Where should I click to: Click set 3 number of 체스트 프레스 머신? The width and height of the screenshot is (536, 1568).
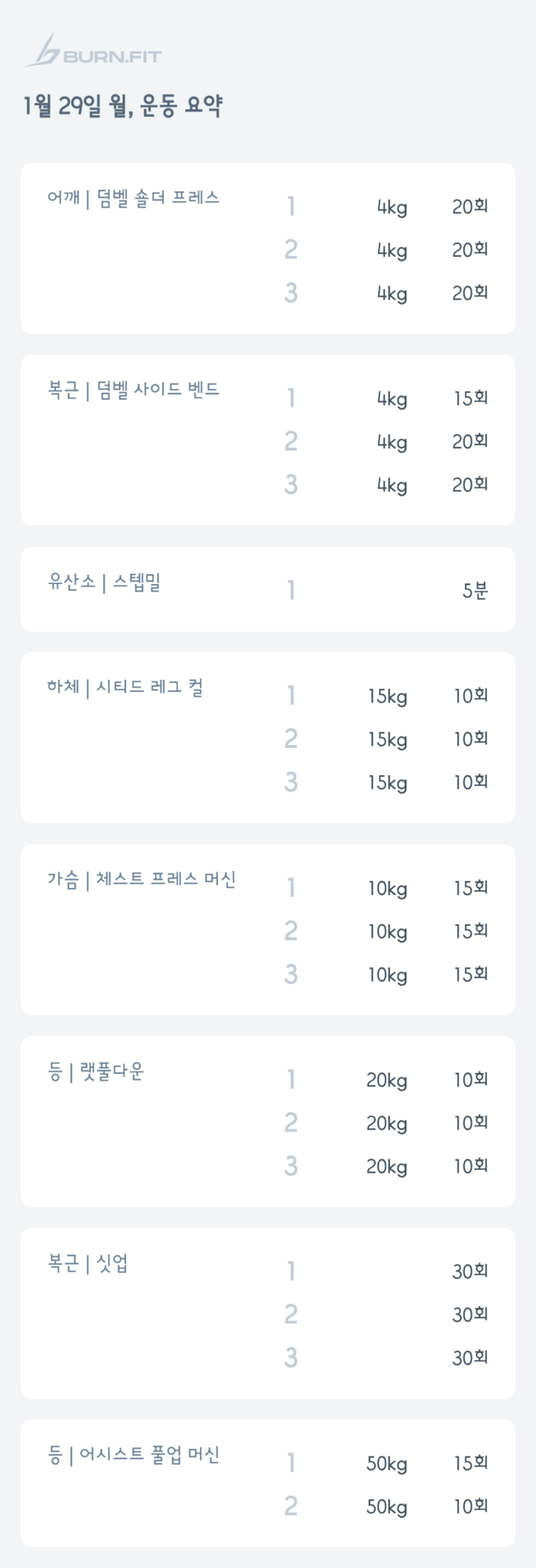[291, 975]
